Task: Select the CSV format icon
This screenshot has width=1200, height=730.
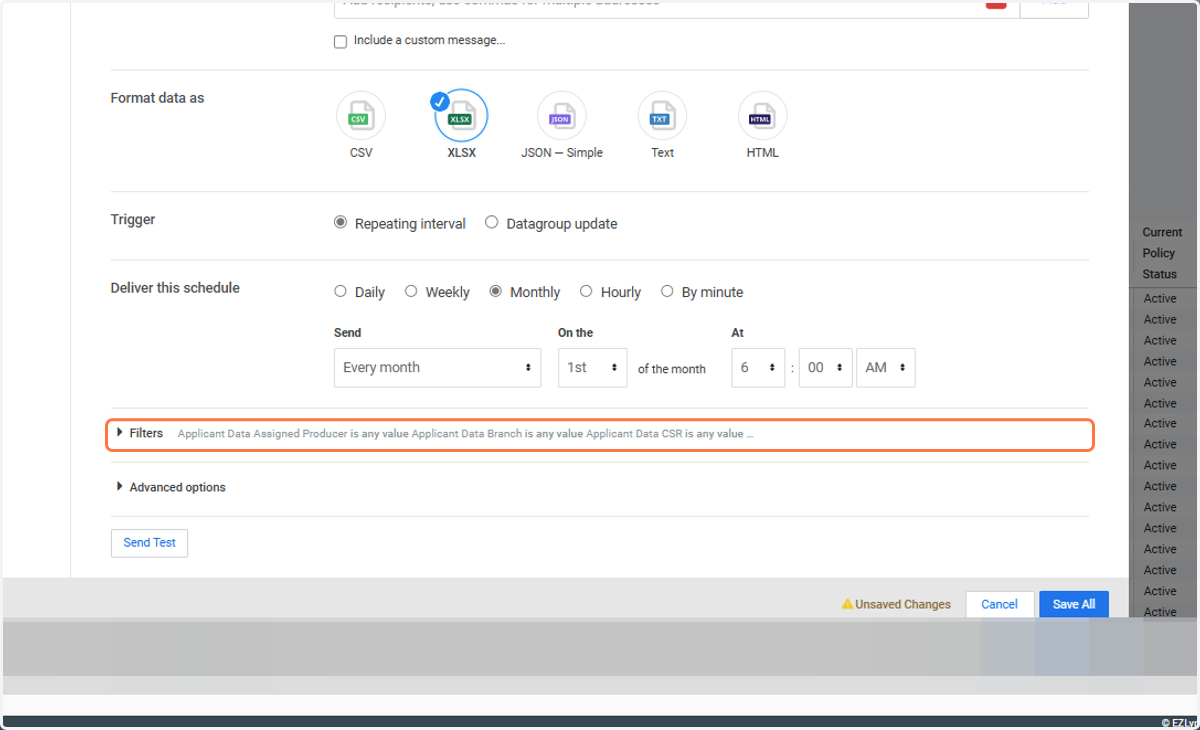Action: (361, 116)
